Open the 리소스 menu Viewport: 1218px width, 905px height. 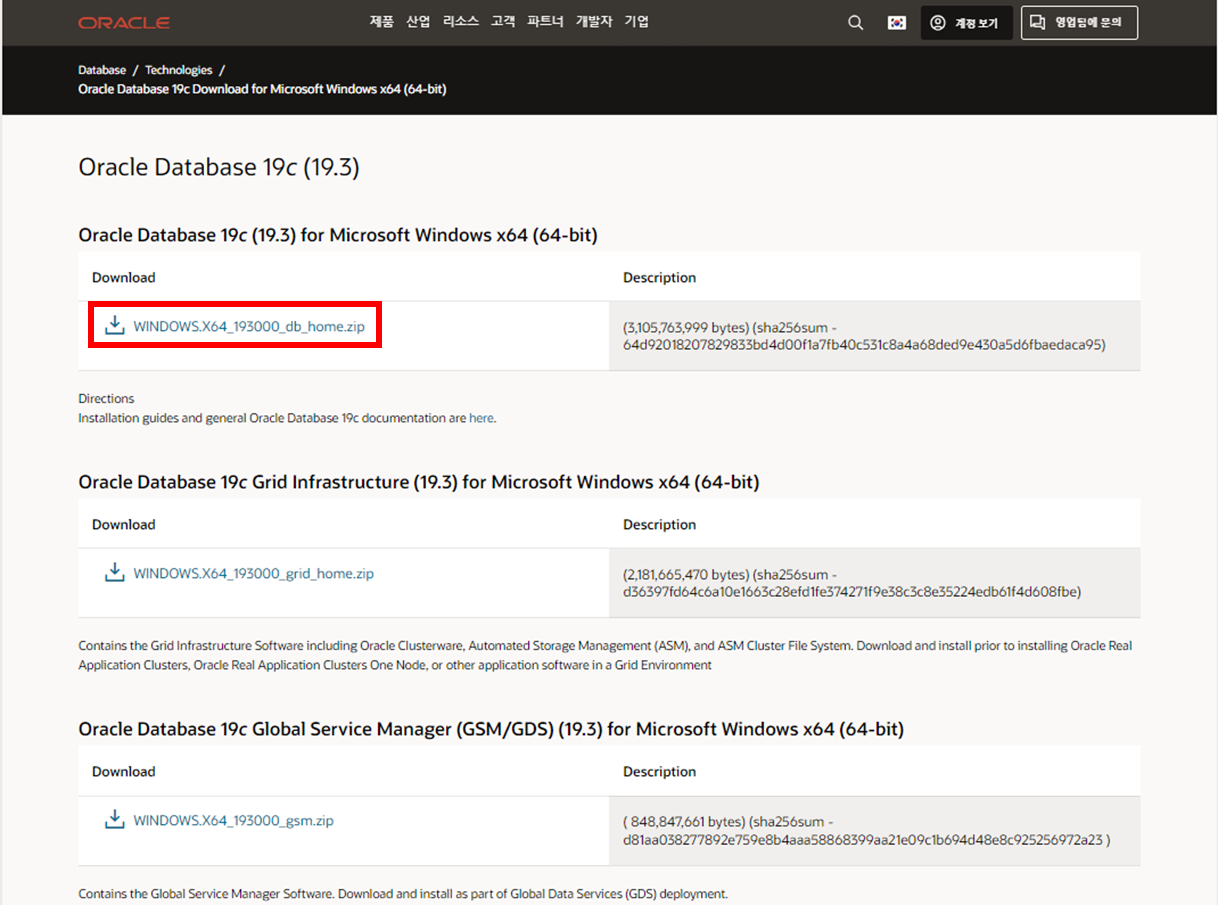click(x=461, y=21)
